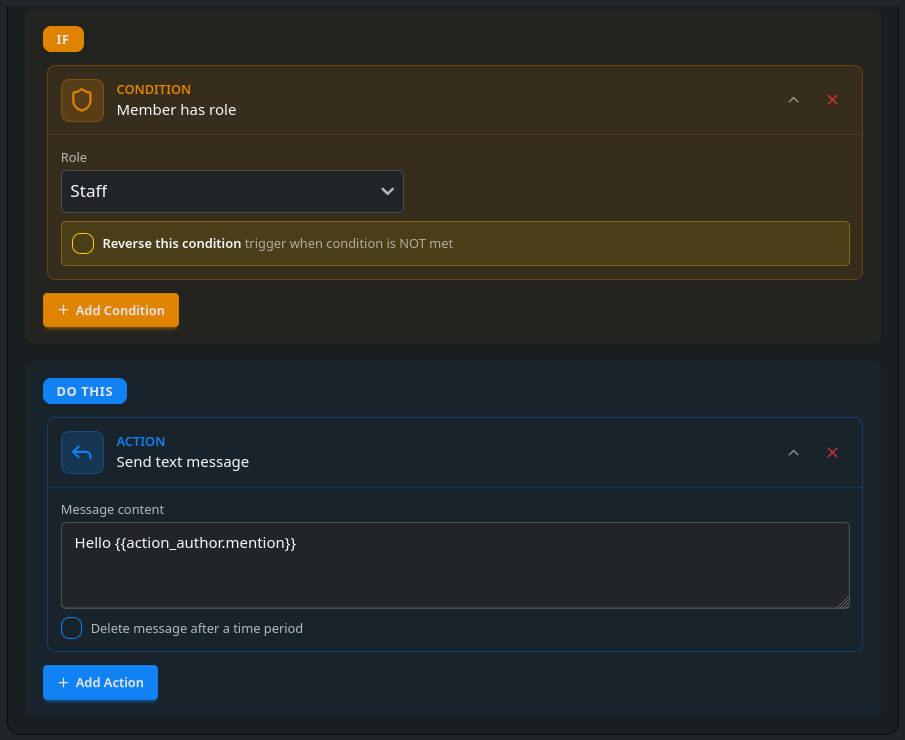Select the Send text message action title
Screen dimensions: 905x740
pos(183,462)
